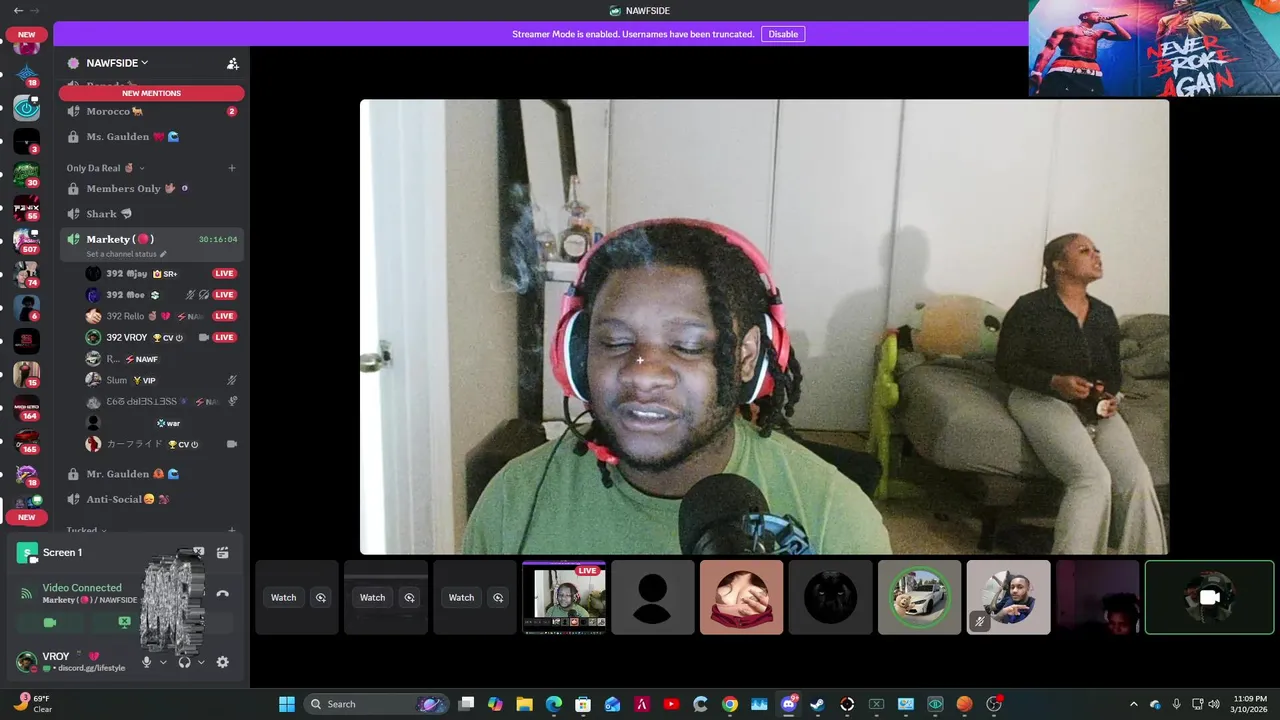The width and height of the screenshot is (1280, 720).
Task: Click the Never Broke Again overlay image
Action: coord(1154,48)
